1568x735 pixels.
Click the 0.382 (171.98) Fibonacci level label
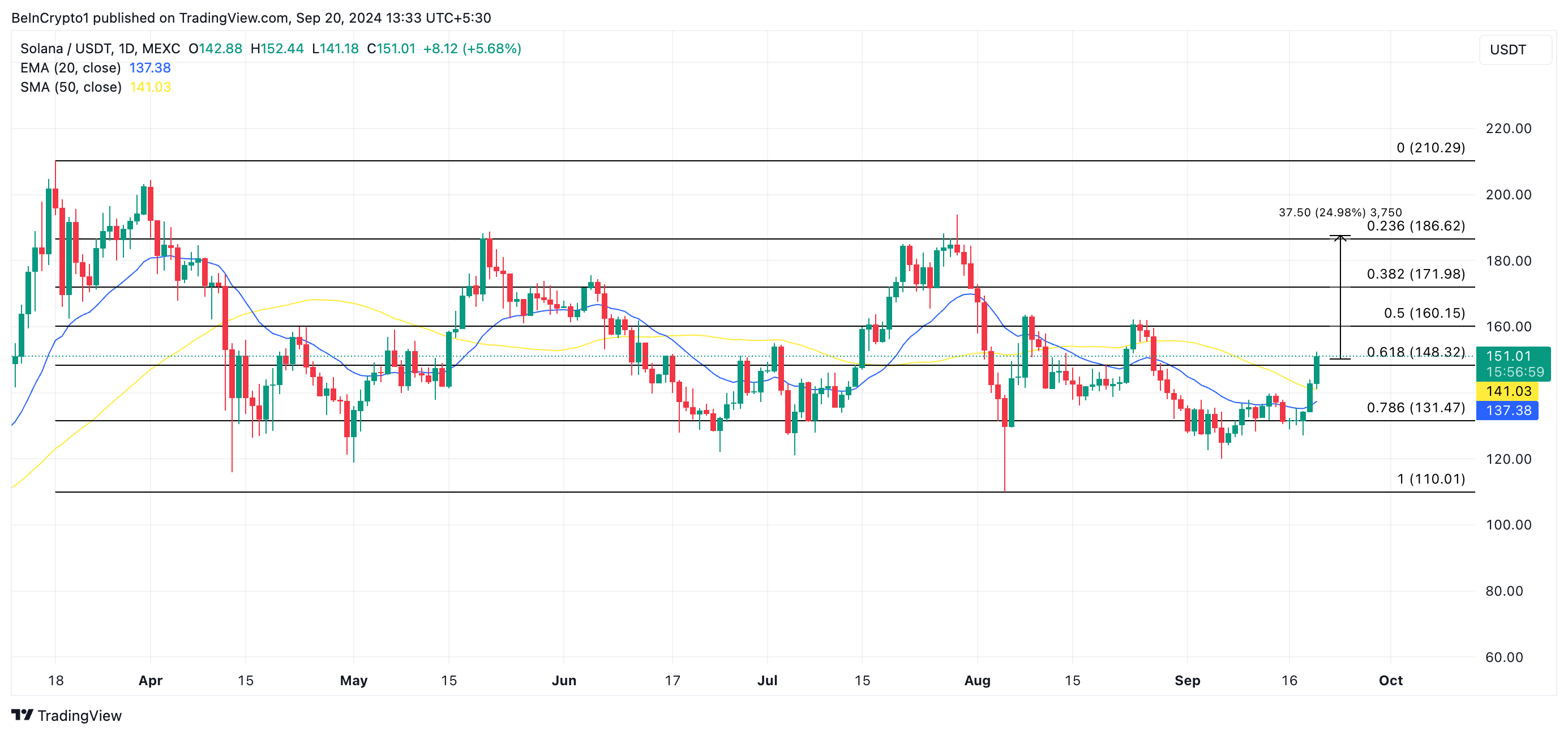(x=1415, y=274)
